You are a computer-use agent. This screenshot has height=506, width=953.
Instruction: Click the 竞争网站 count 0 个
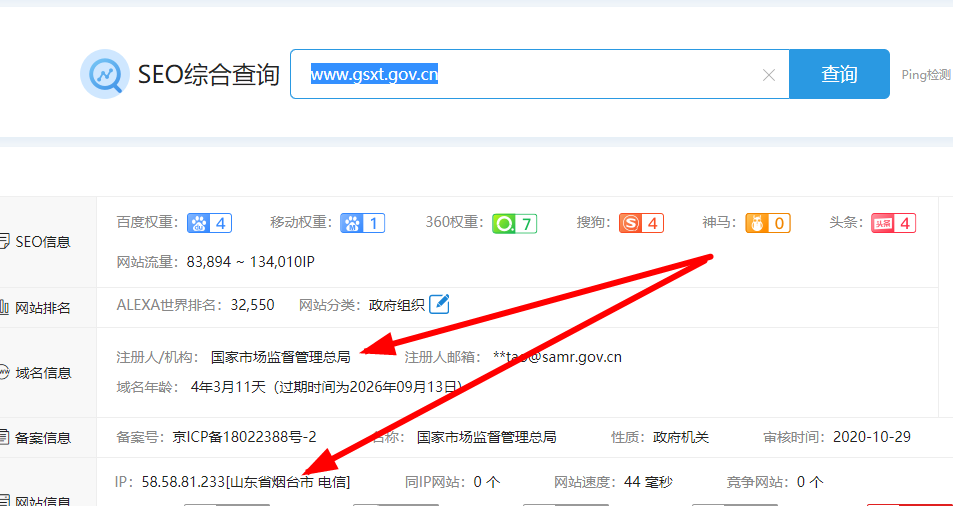pos(811,482)
